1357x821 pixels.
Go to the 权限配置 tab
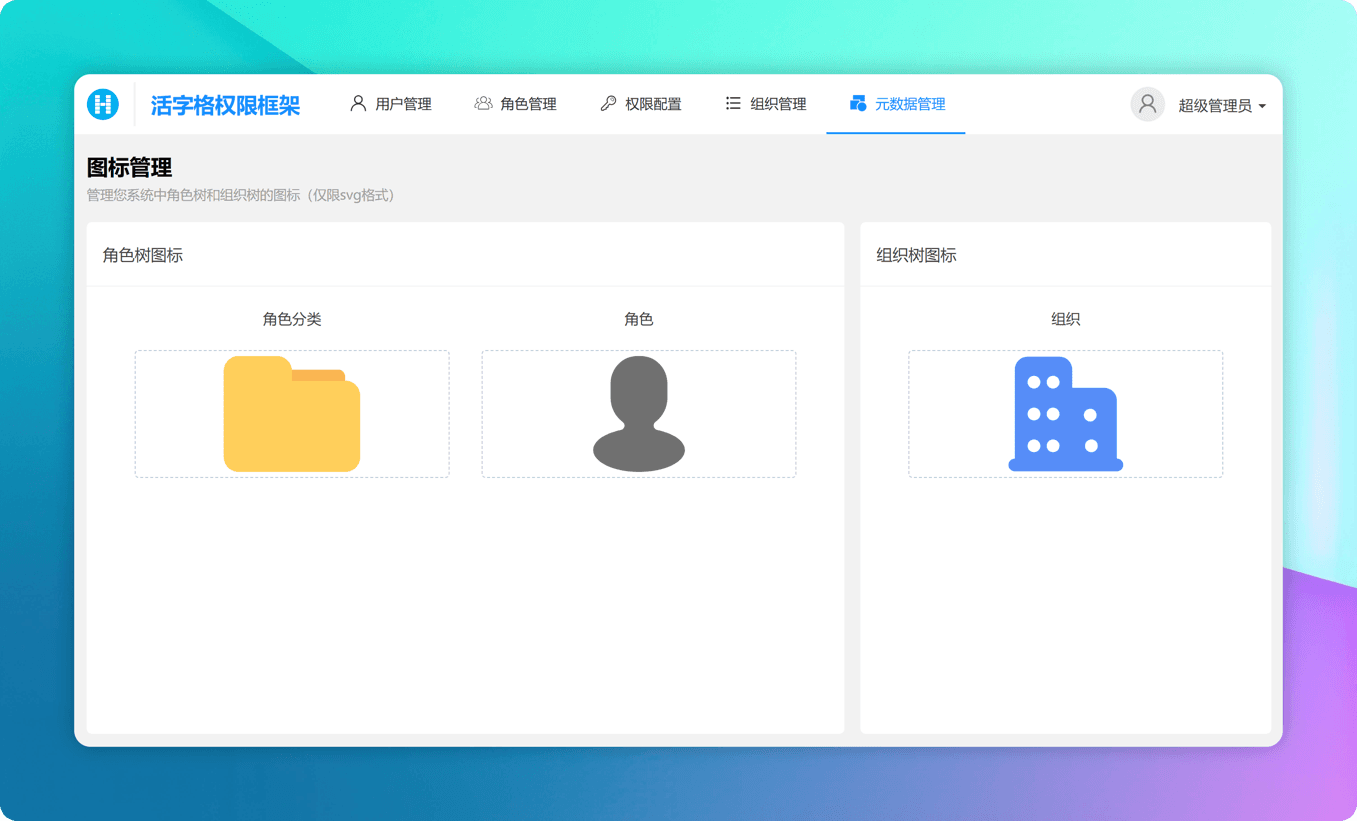pyautogui.click(x=640, y=104)
